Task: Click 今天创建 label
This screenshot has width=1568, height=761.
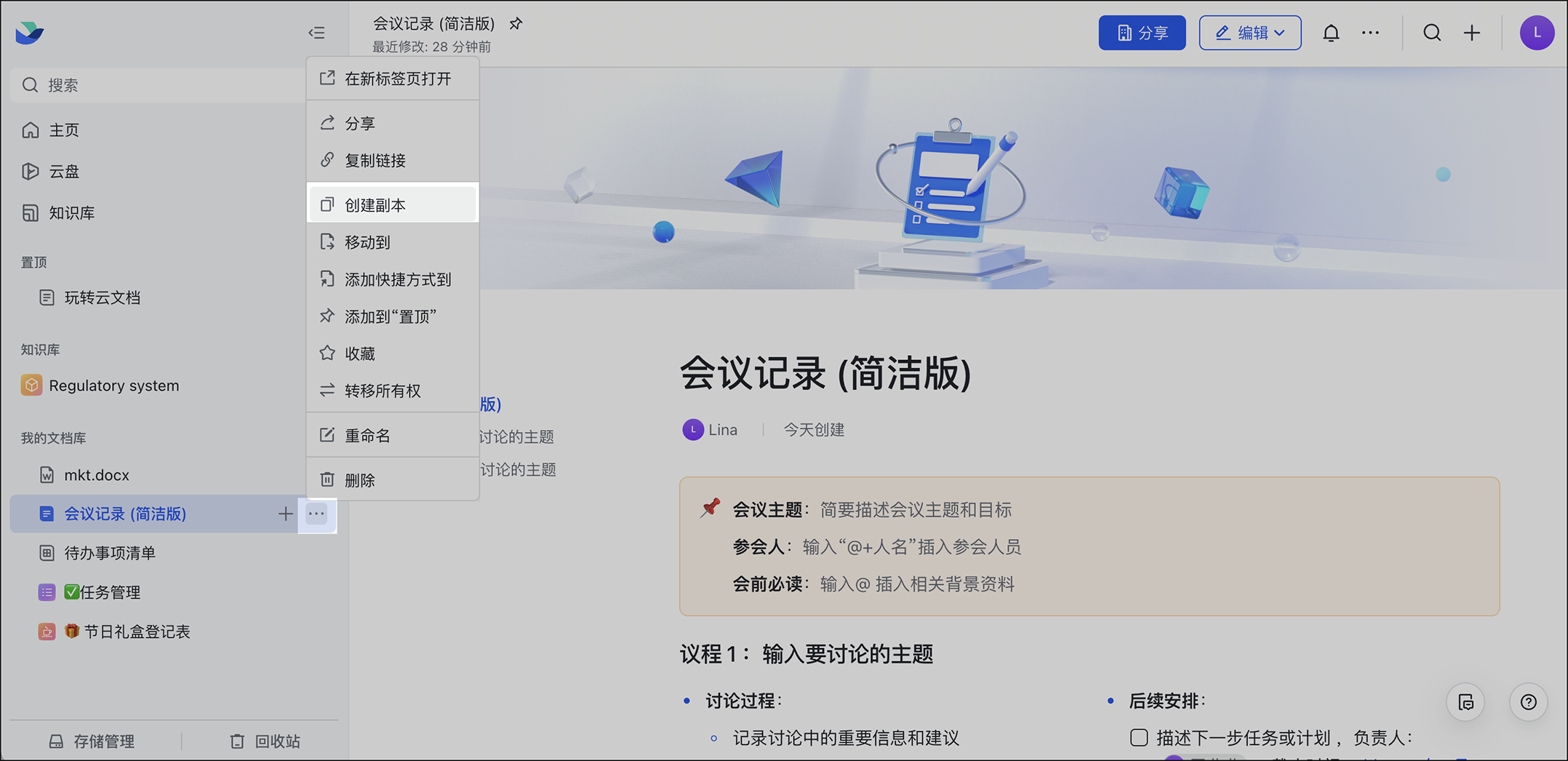Action: coord(814,430)
